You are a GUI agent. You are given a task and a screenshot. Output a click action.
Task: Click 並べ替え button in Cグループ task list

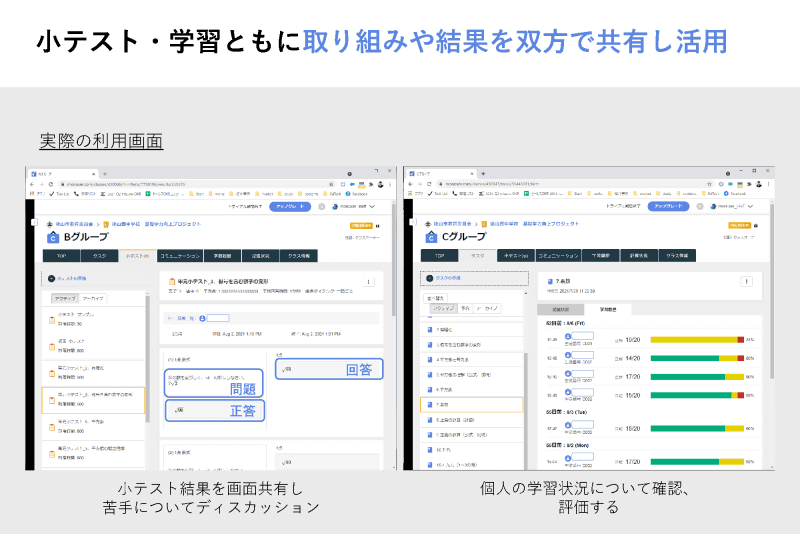click(435, 298)
